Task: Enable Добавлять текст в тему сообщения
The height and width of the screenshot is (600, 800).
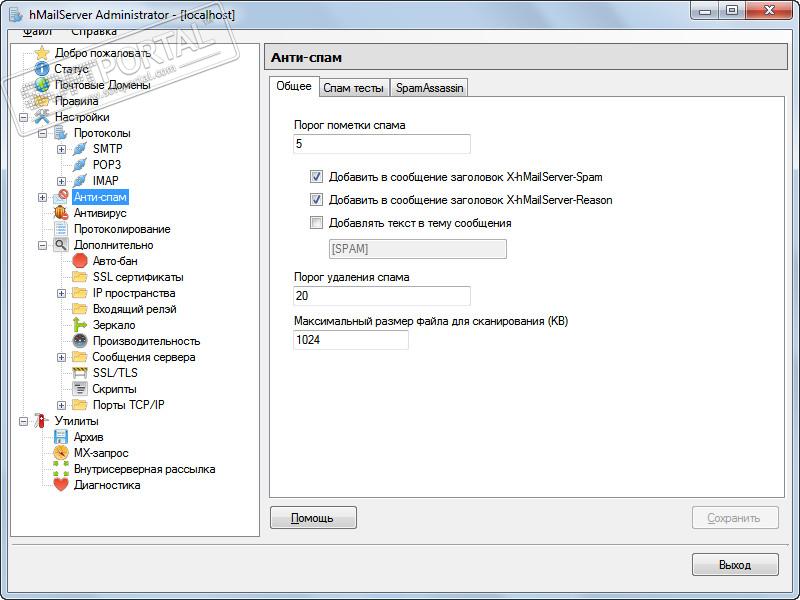Action: click(x=316, y=222)
